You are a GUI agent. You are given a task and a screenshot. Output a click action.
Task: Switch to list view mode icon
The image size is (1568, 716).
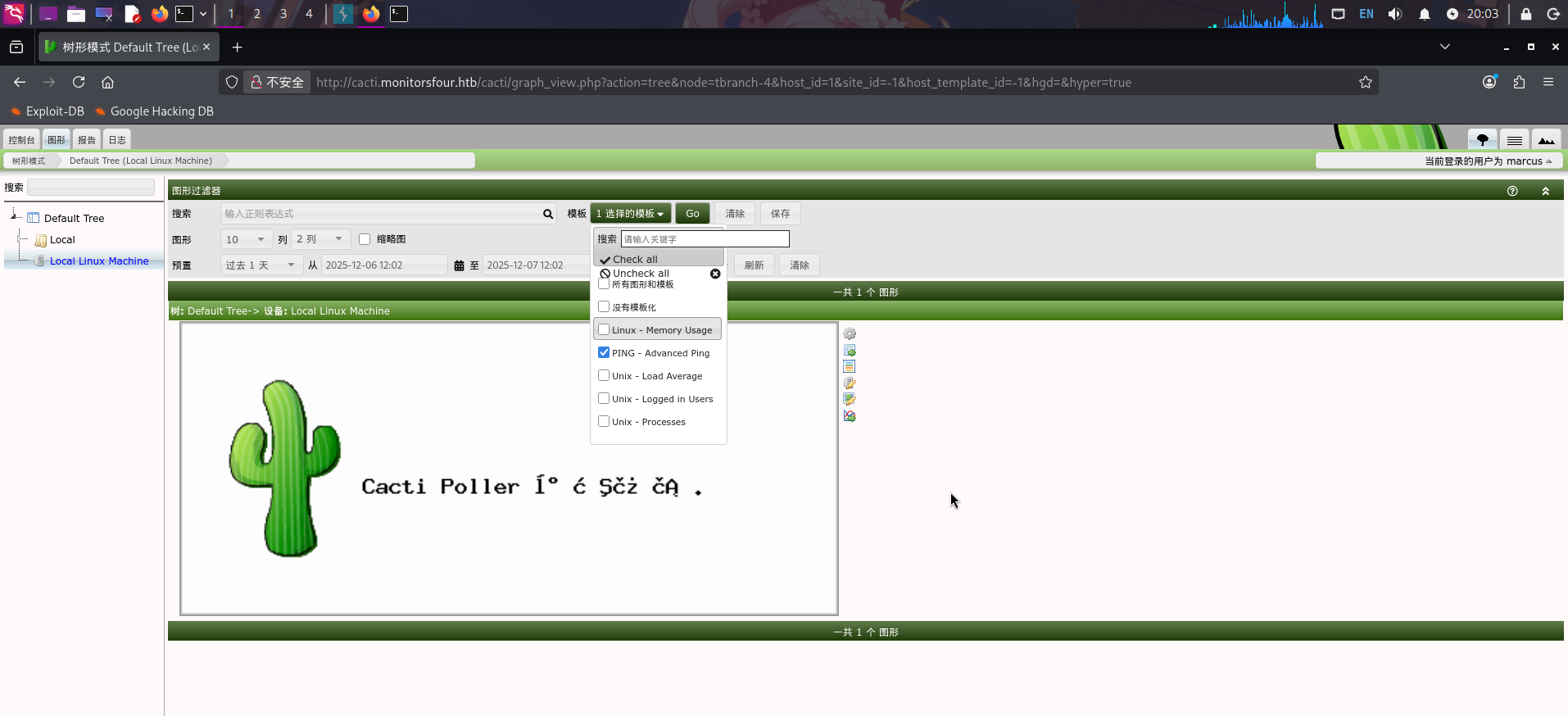1515,140
